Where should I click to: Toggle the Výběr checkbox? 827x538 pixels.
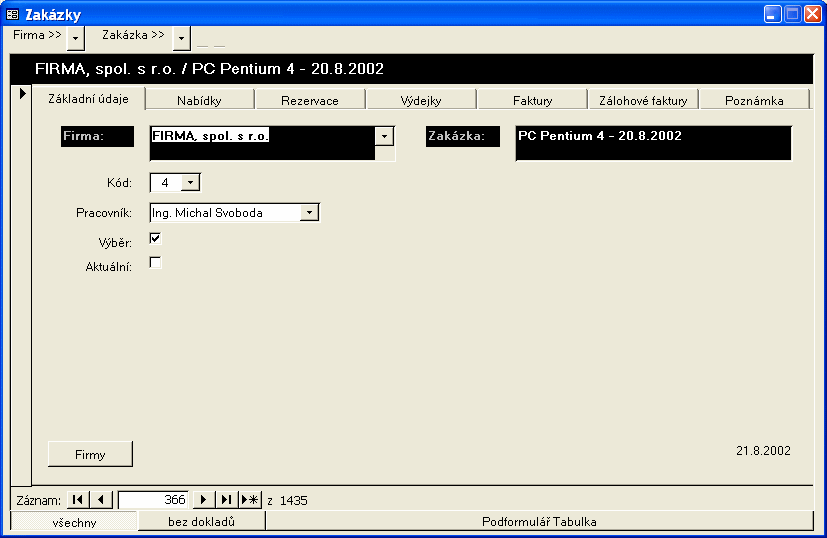[155, 239]
